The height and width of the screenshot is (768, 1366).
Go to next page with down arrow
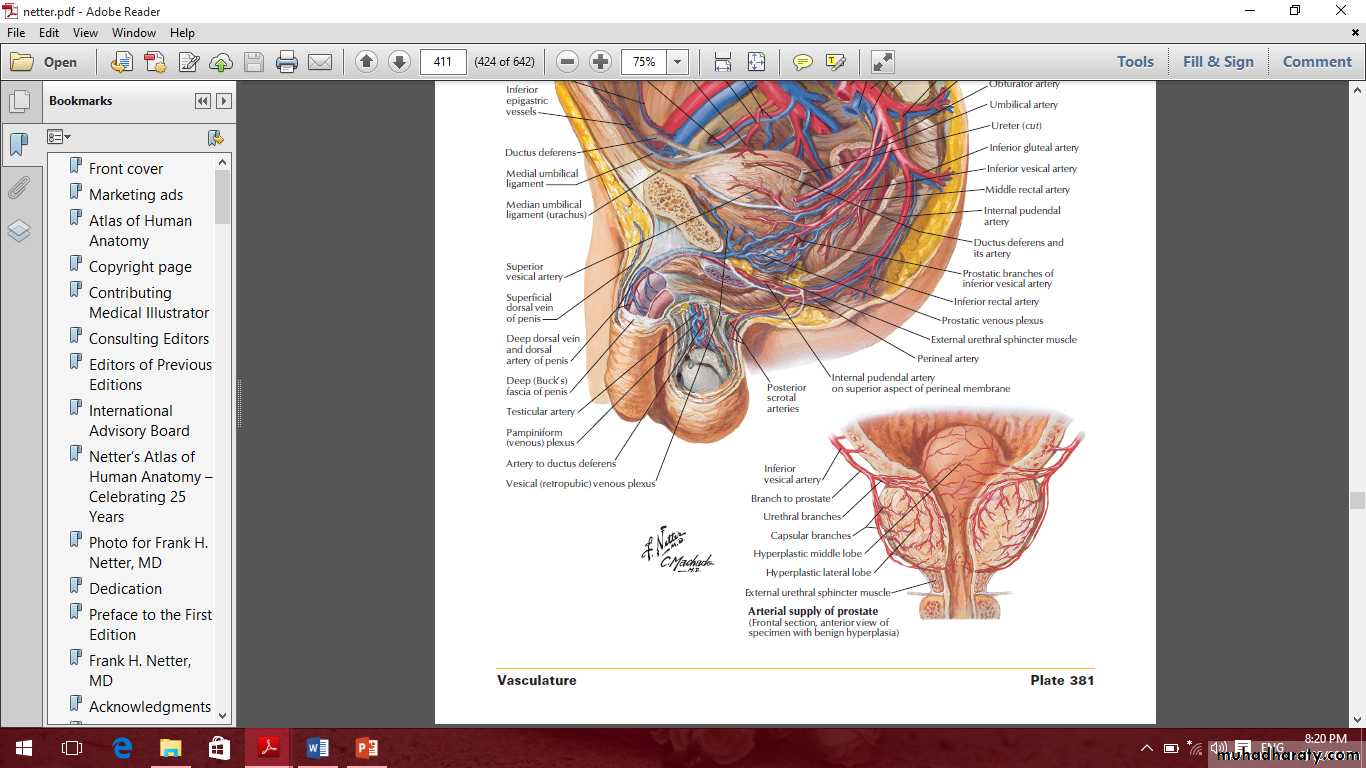point(399,62)
